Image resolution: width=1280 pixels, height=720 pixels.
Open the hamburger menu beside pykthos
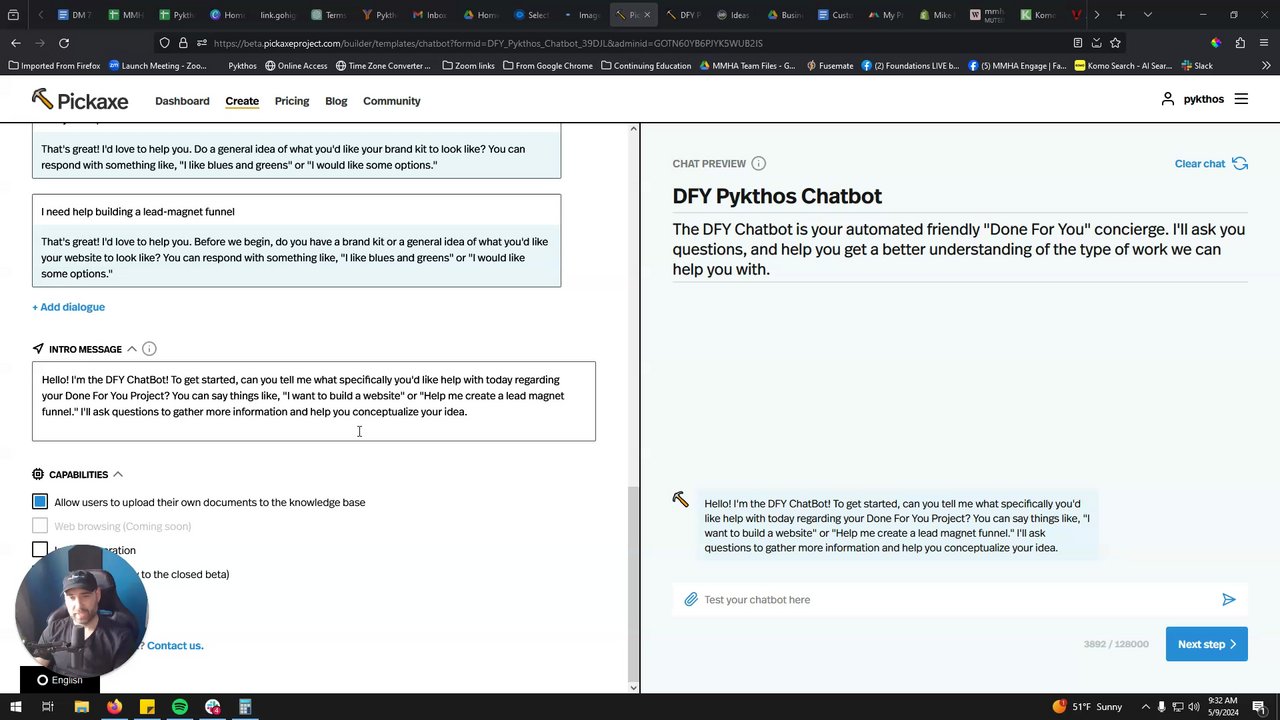tap(1241, 99)
